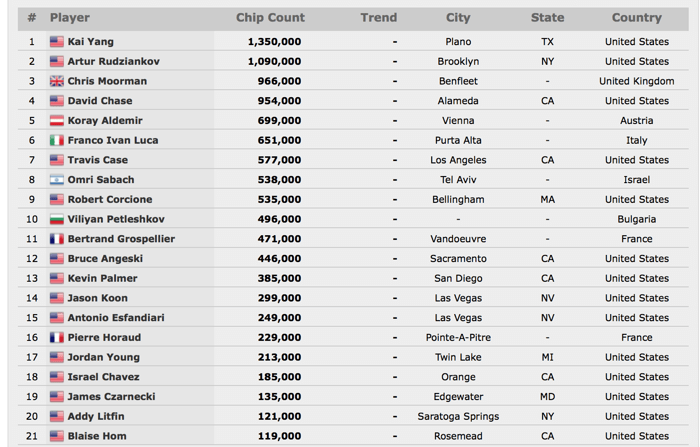Open Artur Rudziankov player link
The width and height of the screenshot is (700, 447).
click(x=113, y=61)
